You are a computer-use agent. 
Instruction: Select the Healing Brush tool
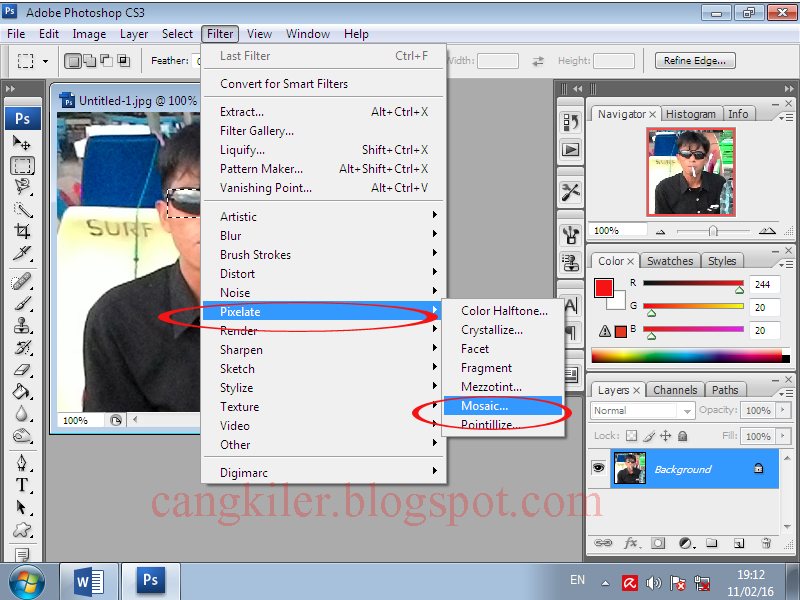22,282
